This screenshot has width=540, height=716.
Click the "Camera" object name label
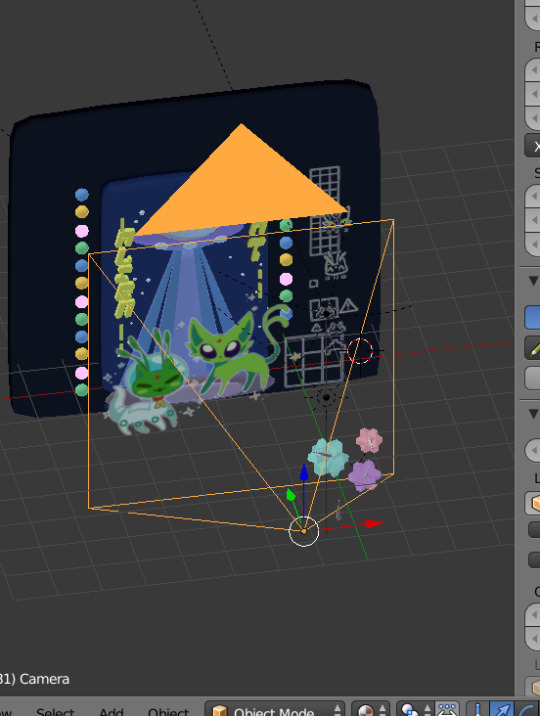point(44,679)
